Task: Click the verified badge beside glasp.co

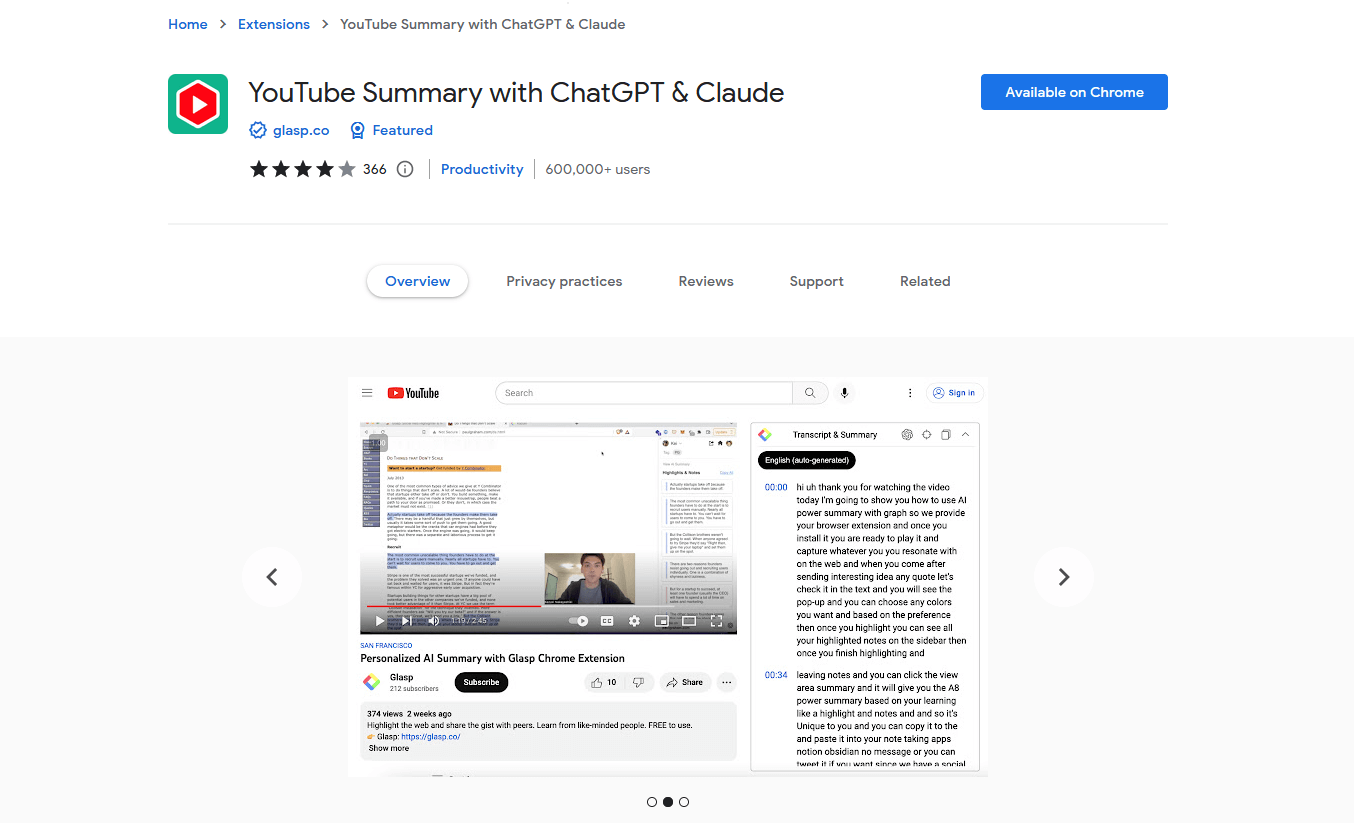Action: click(258, 130)
